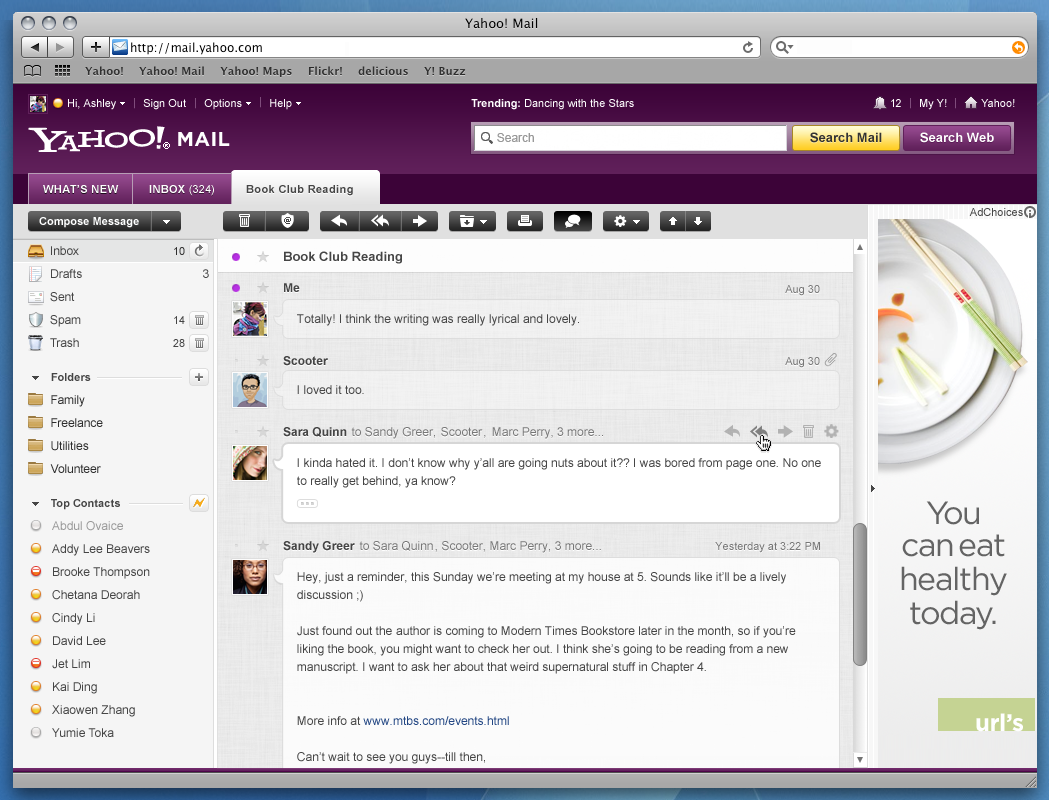Add a bookmark using the browser plus button
The width and height of the screenshot is (1049, 800).
click(96, 47)
